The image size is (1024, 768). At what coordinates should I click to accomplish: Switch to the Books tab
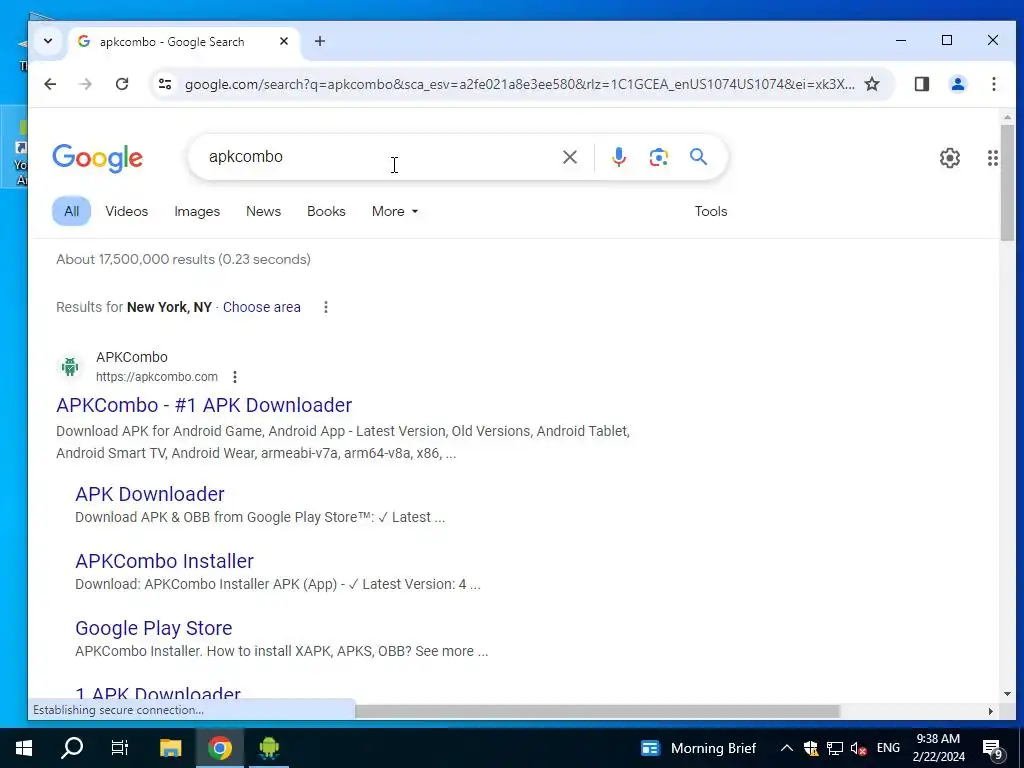tap(326, 212)
